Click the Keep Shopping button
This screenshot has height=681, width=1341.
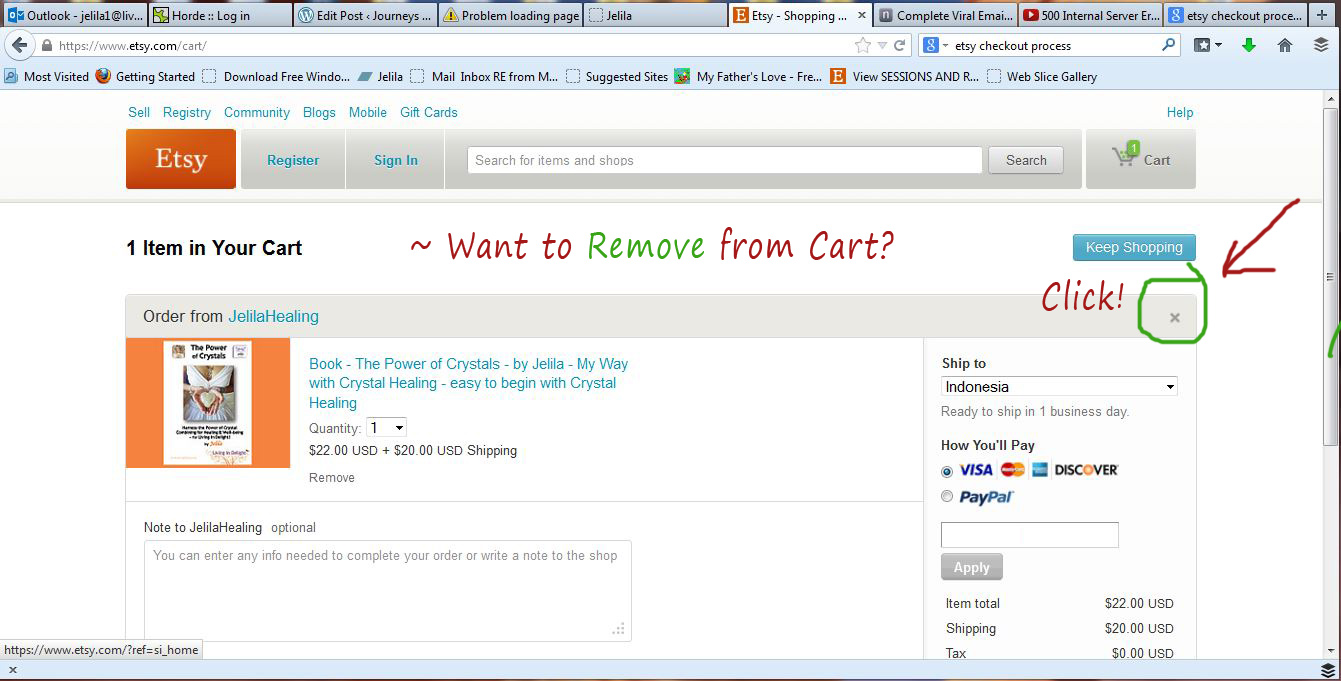point(1133,248)
